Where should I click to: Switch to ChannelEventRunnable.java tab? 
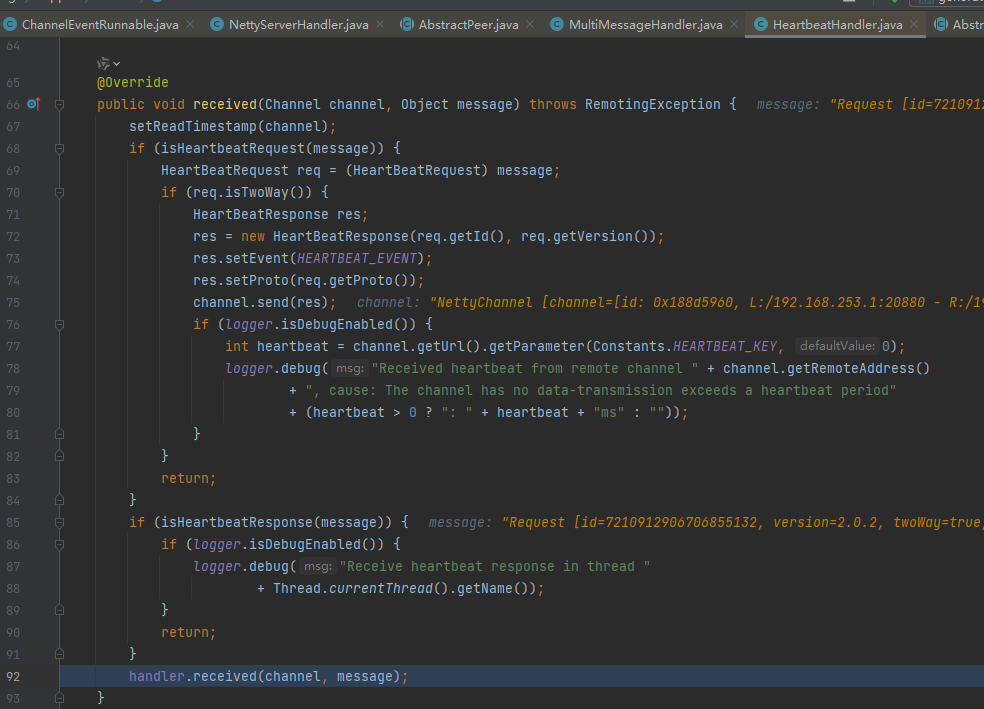coord(100,24)
